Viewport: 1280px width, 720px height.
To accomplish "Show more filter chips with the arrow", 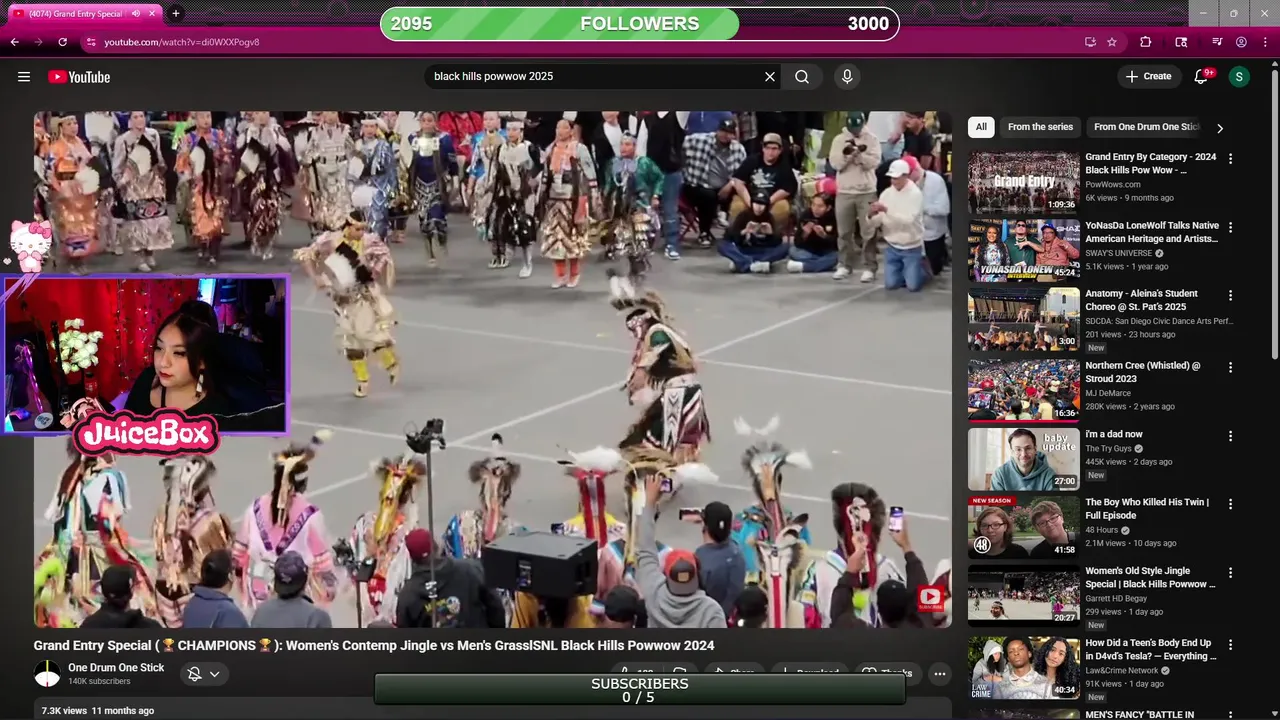I will coord(1219,128).
